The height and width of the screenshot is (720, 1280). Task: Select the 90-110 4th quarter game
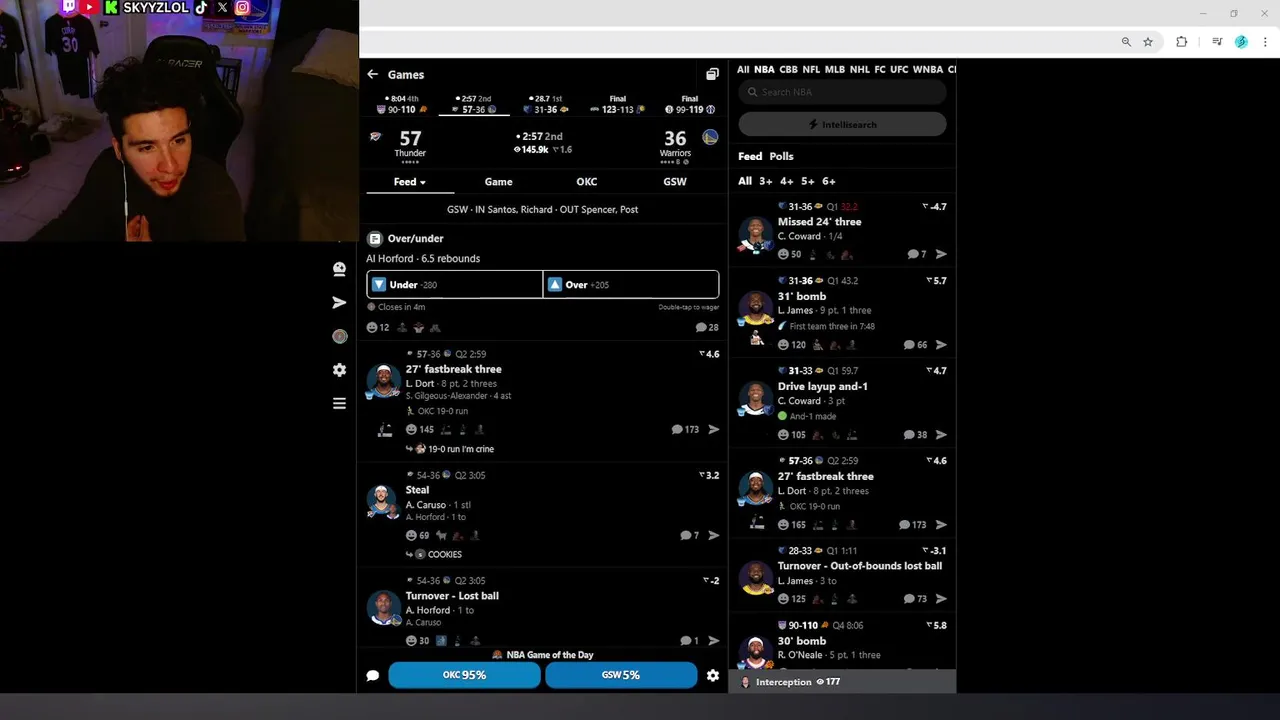pos(402,105)
